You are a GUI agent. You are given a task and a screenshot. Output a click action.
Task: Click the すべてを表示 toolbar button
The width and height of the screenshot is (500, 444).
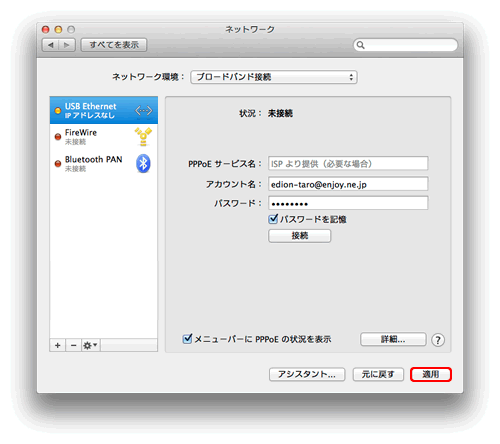[114, 45]
